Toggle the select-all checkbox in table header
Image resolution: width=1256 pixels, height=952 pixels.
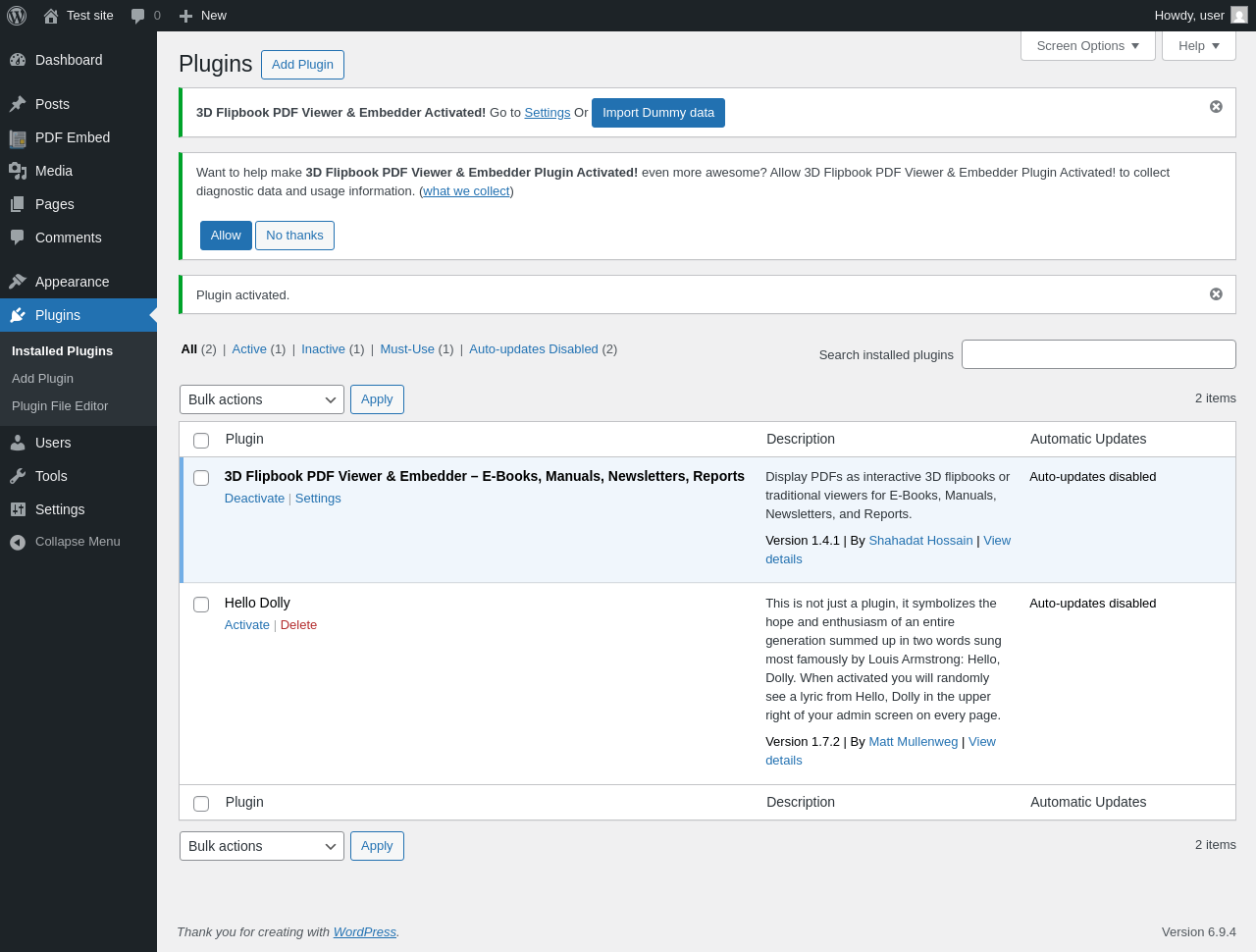click(x=201, y=441)
